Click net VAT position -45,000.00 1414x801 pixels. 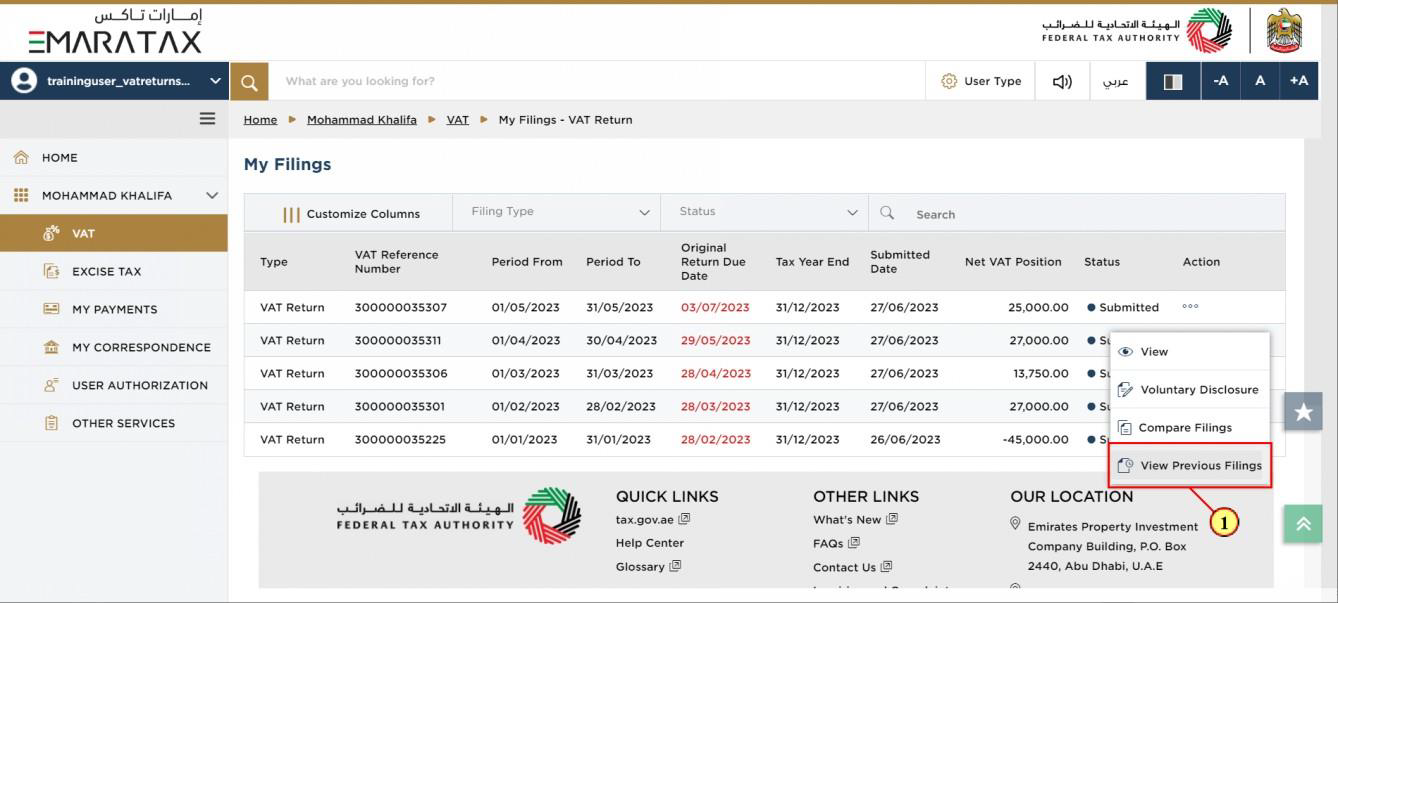tap(1035, 439)
